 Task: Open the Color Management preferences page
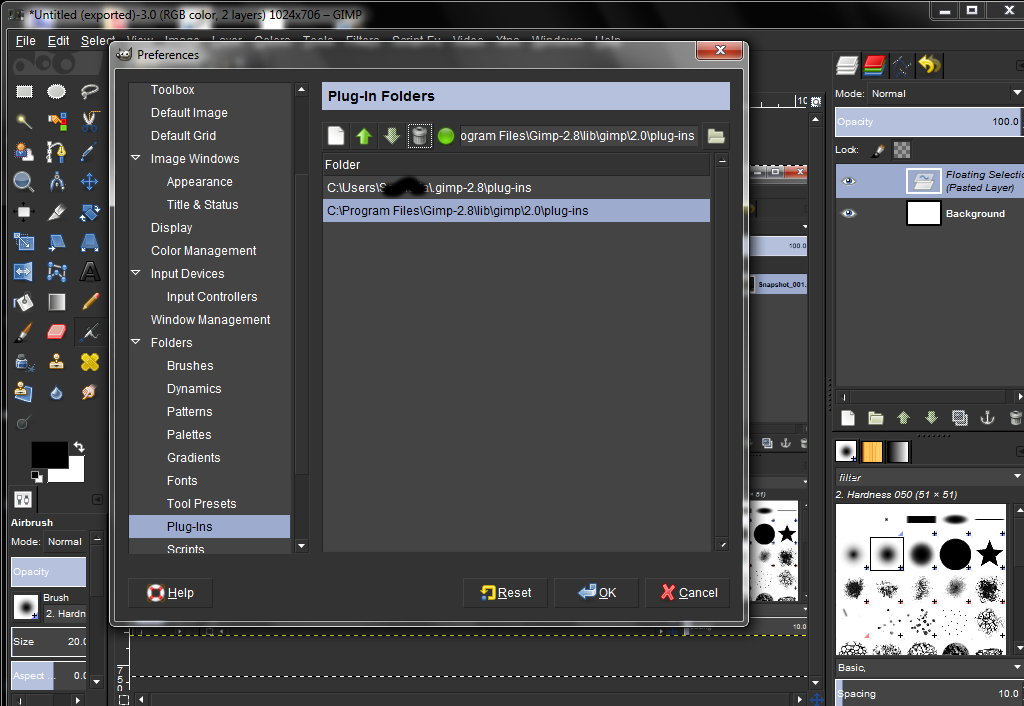click(x=203, y=250)
